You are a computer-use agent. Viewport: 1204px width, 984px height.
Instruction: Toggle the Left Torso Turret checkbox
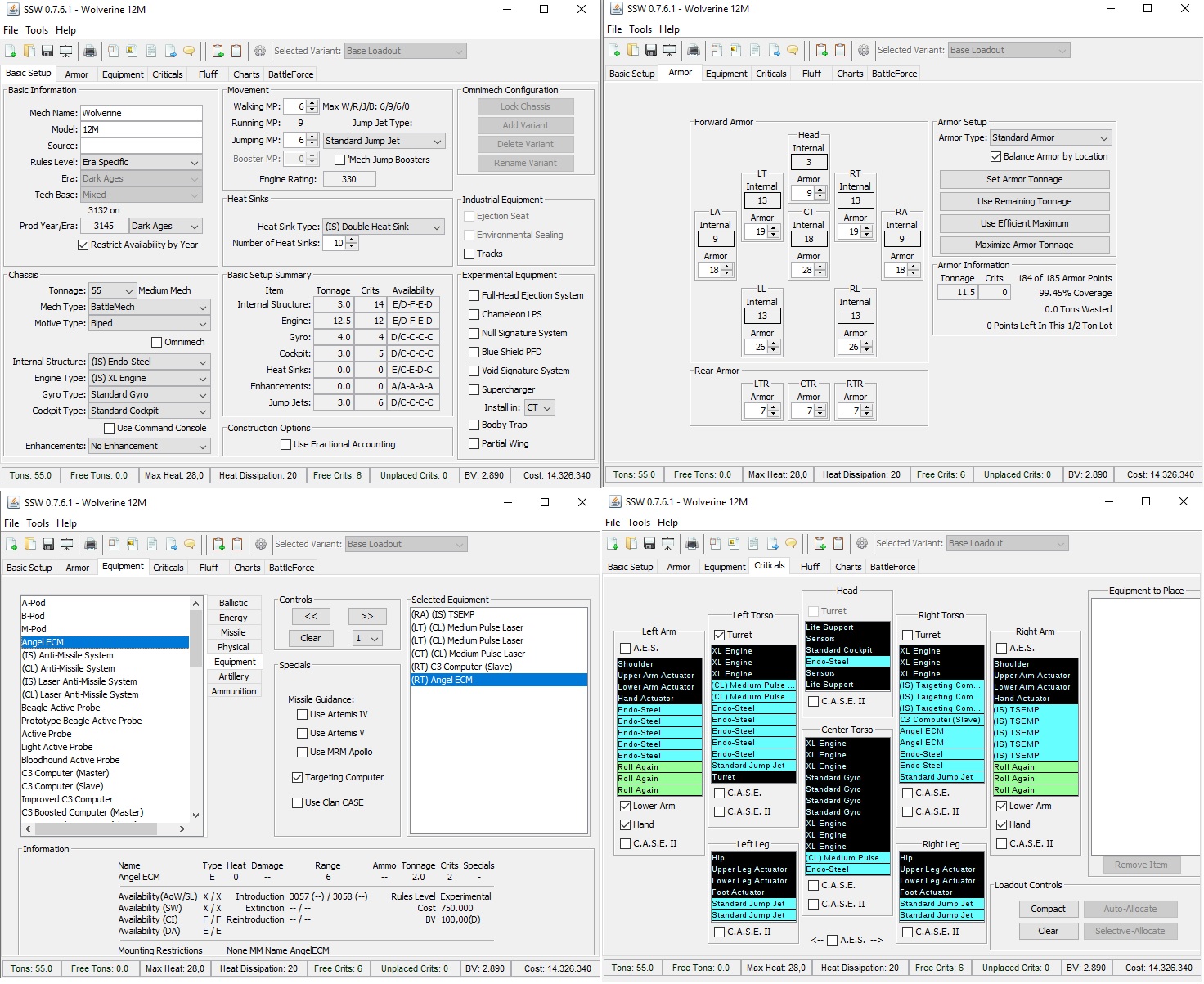[720, 635]
